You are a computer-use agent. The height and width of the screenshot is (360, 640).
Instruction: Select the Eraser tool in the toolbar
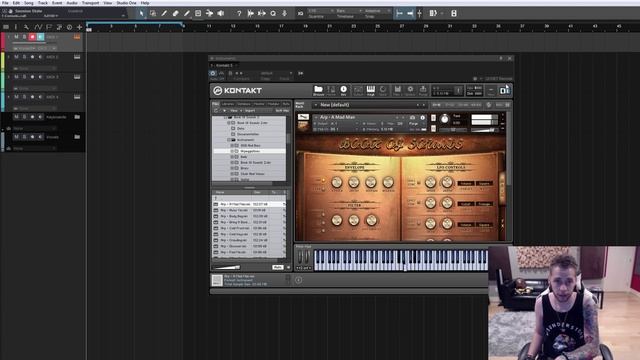(176, 13)
